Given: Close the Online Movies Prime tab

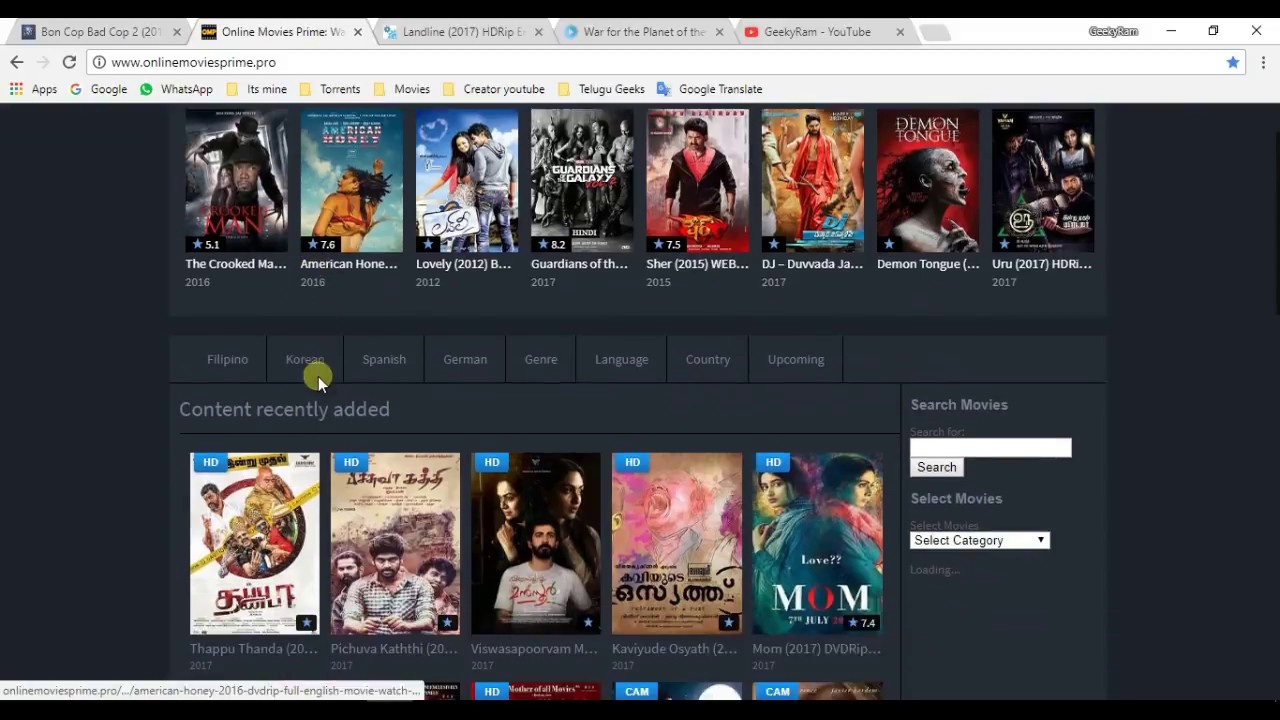Looking at the screenshot, I should click(x=358, y=32).
